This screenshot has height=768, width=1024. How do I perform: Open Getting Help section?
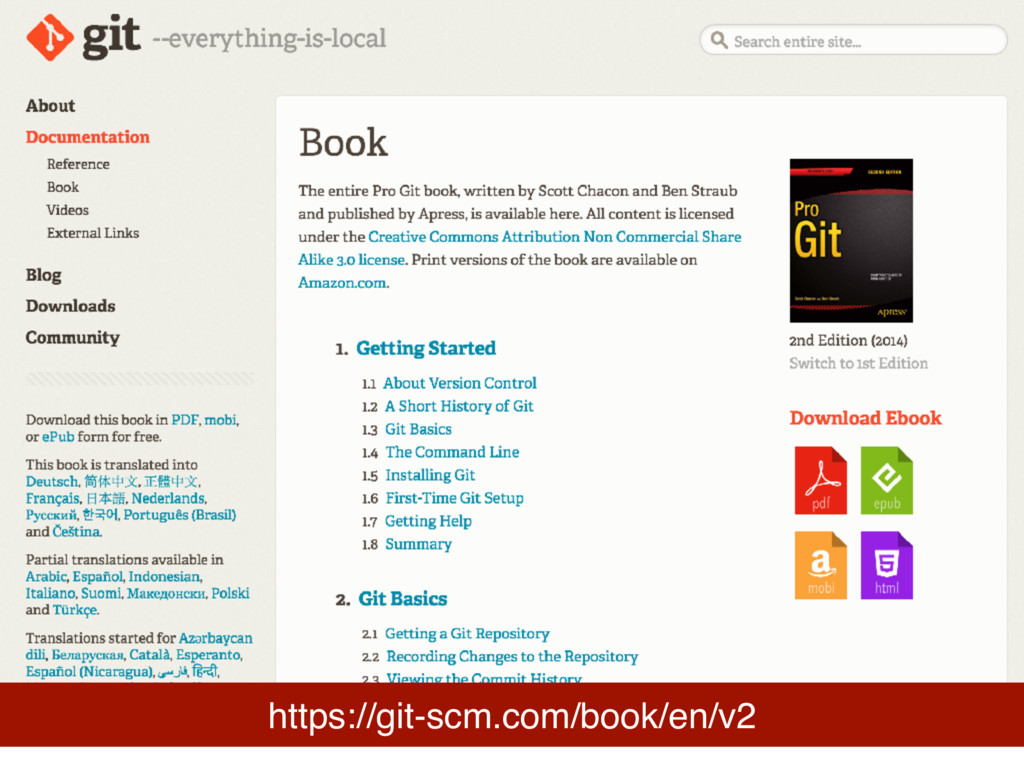coord(428,521)
